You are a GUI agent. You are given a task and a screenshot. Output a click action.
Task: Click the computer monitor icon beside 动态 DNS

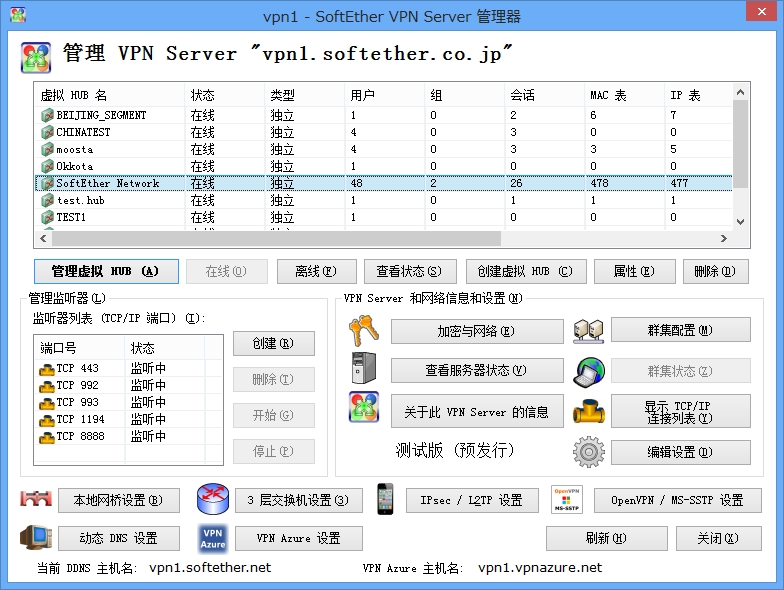[x=36, y=538]
